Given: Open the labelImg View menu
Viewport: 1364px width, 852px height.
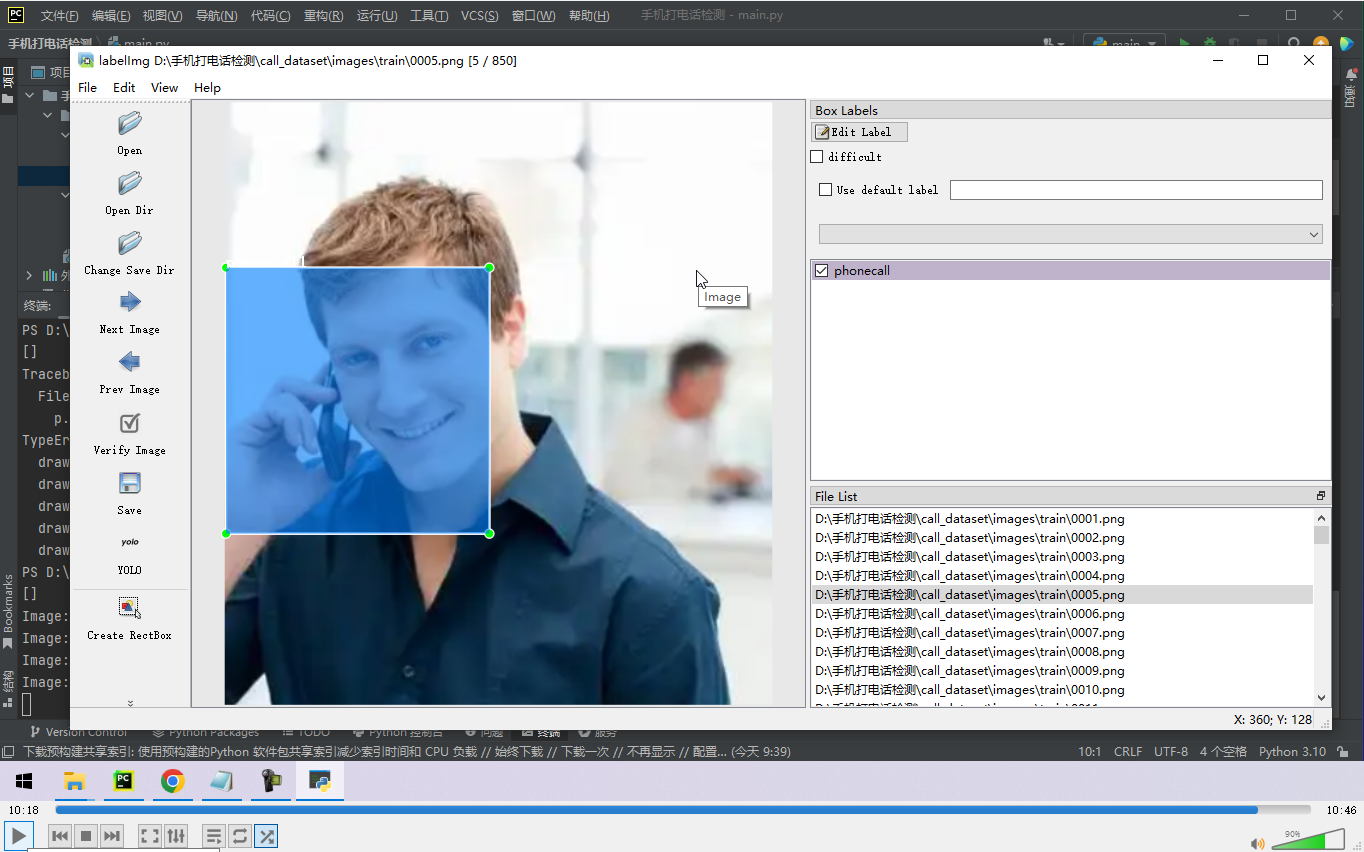Looking at the screenshot, I should (165, 88).
